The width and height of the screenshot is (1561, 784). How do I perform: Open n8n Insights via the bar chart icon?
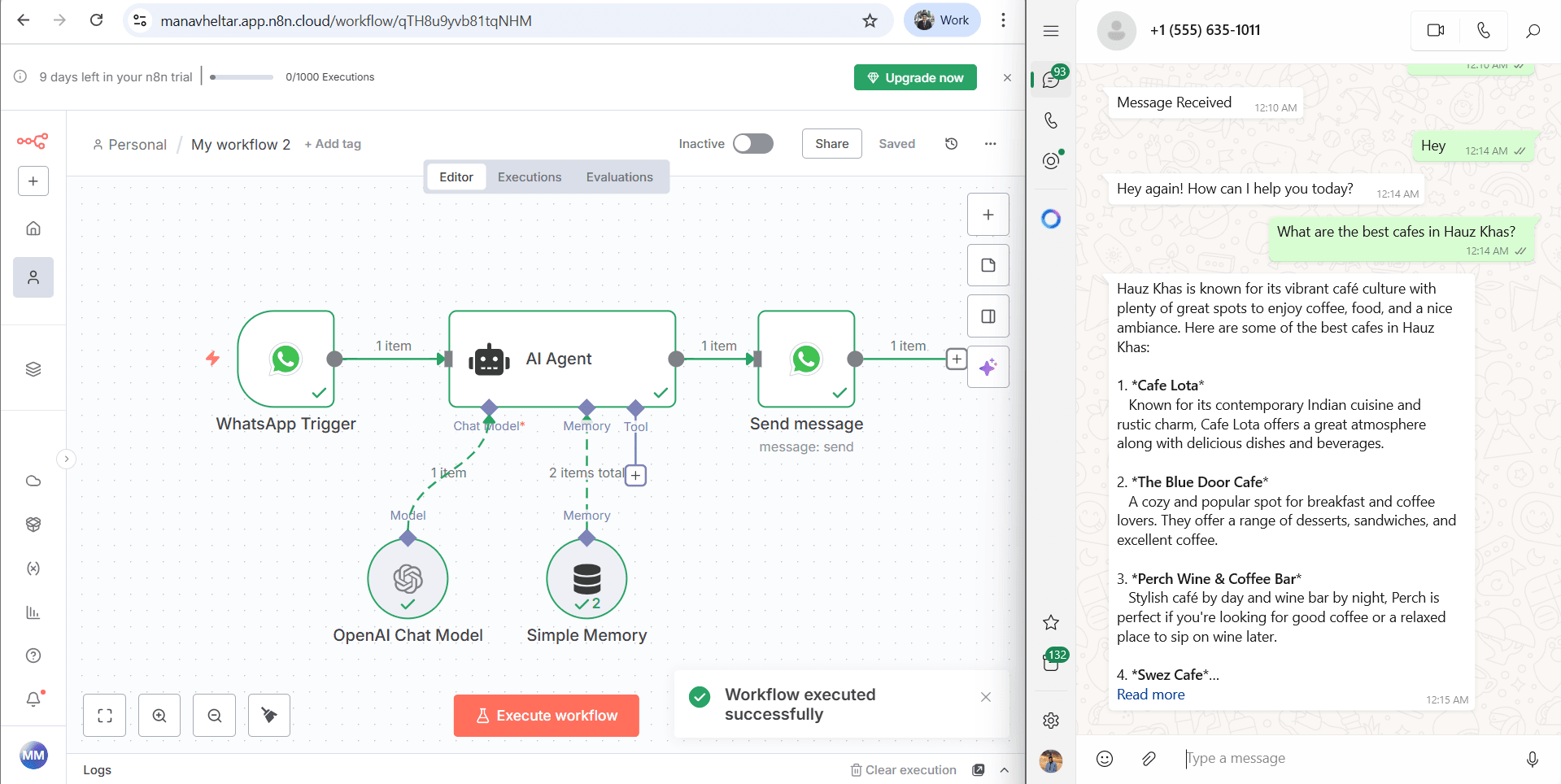pos(33,612)
